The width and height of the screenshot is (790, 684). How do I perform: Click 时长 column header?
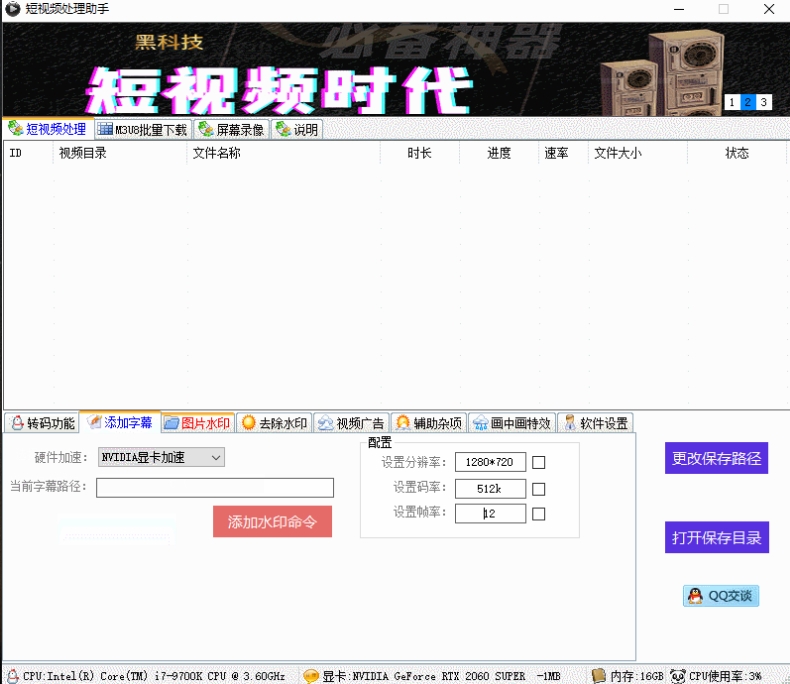[420, 153]
